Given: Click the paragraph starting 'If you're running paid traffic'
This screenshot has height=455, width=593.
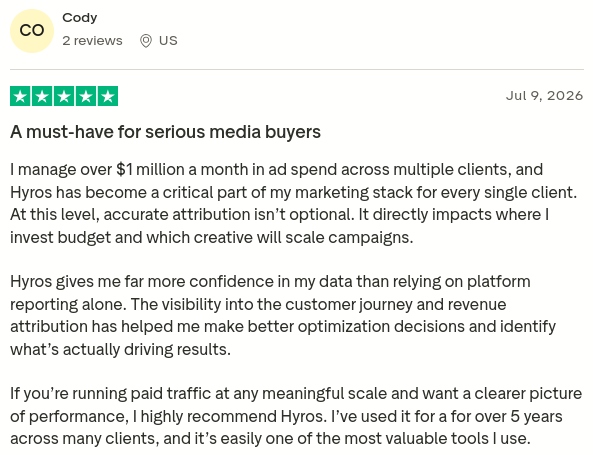Looking at the screenshot, I should point(296,416).
